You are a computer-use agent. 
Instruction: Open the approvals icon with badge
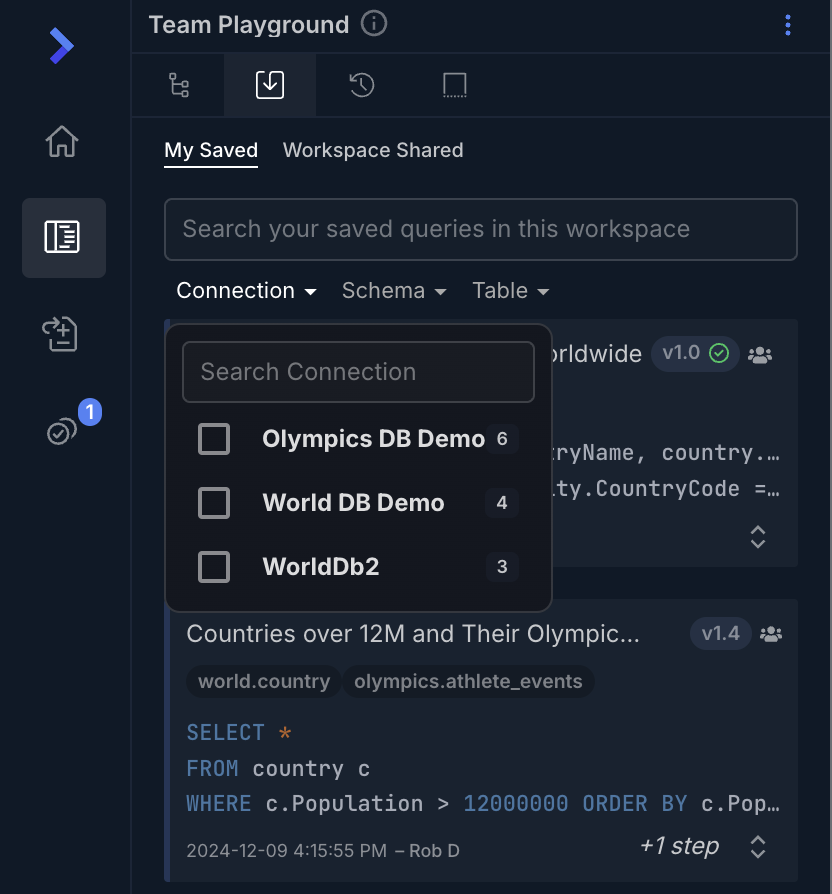pyautogui.click(x=62, y=431)
